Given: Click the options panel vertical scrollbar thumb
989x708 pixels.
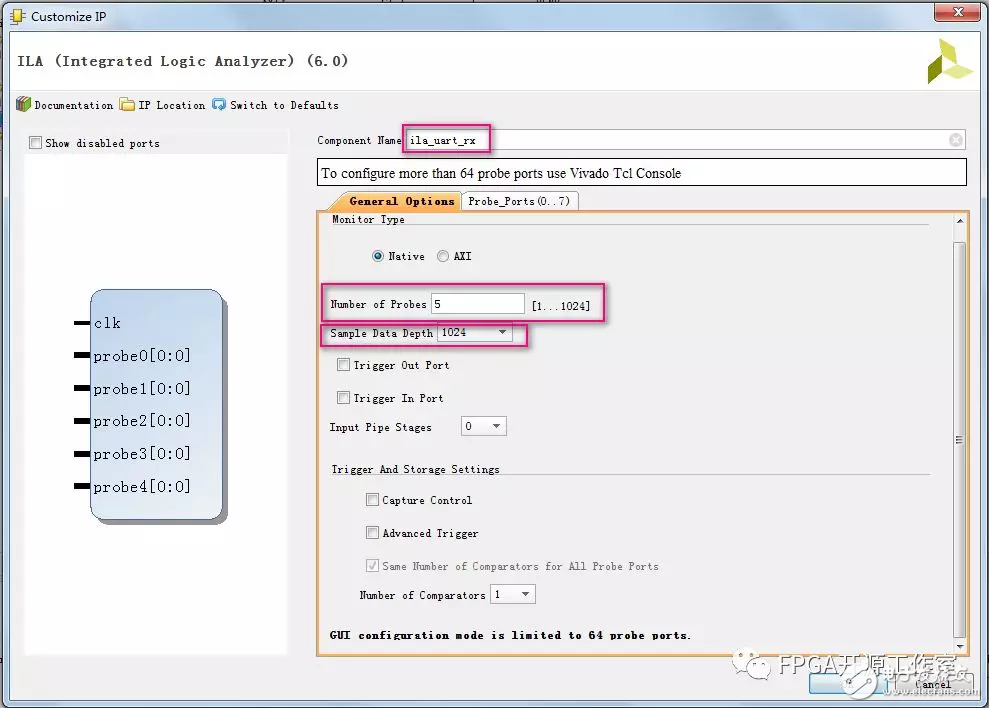Looking at the screenshot, I should (959, 439).
